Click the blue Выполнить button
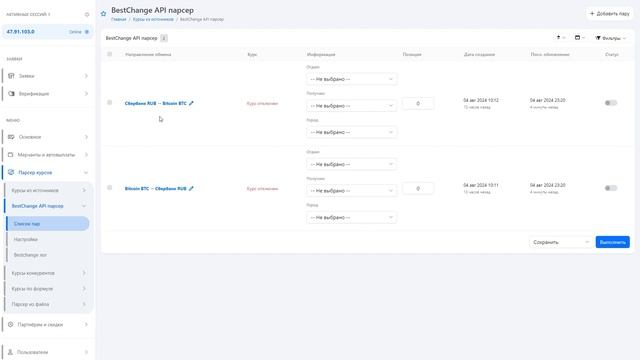The height and width of the screenshot is (360, 640). (612, 242)
